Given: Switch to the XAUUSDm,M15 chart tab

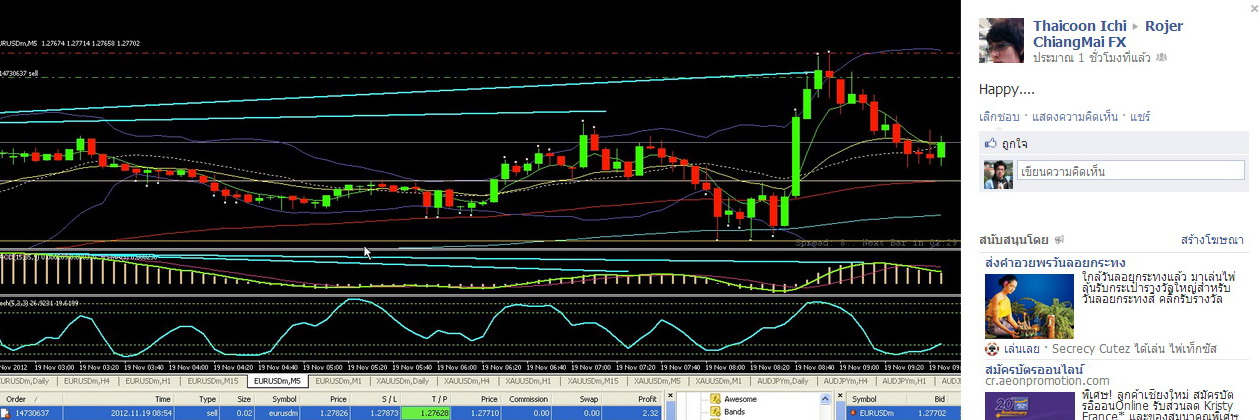Looking at the screenshot, I should click(593, 380).
